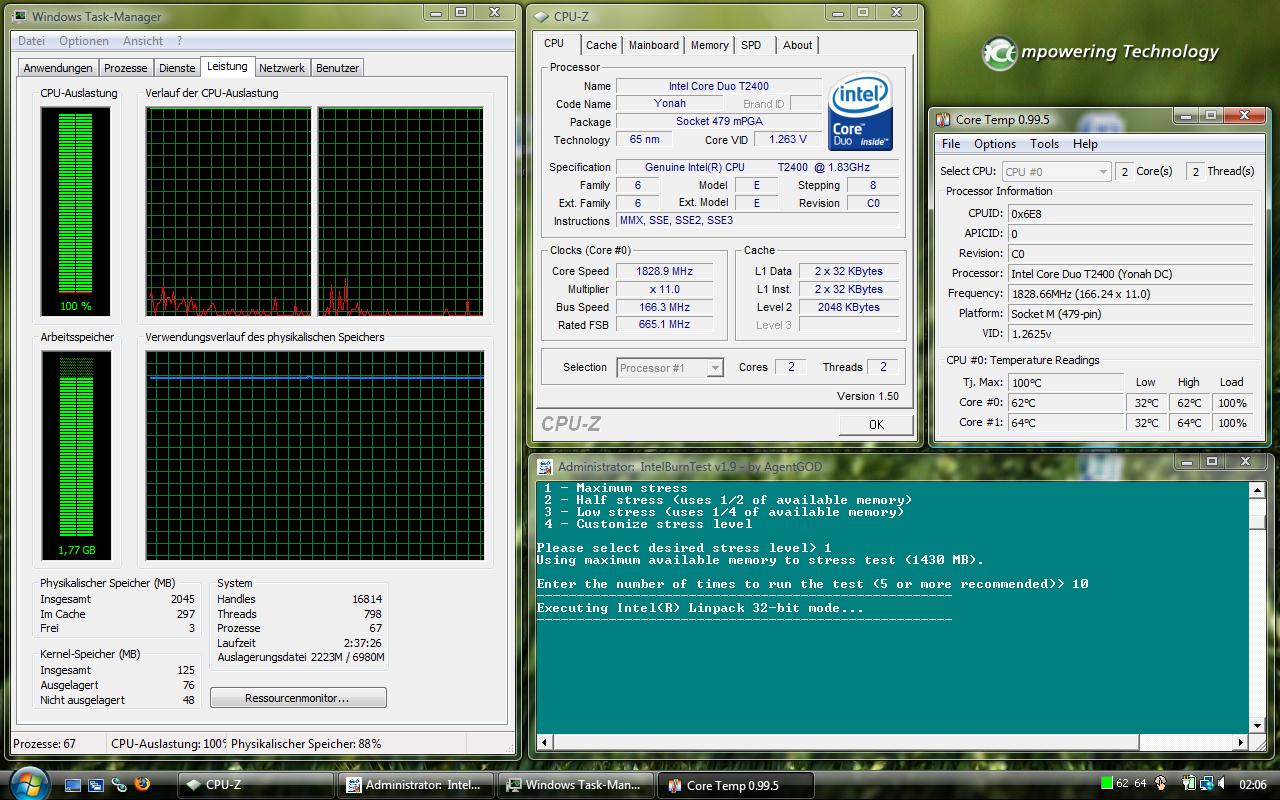Click Name field Intel Core Duo T2400

click(718, 86)
